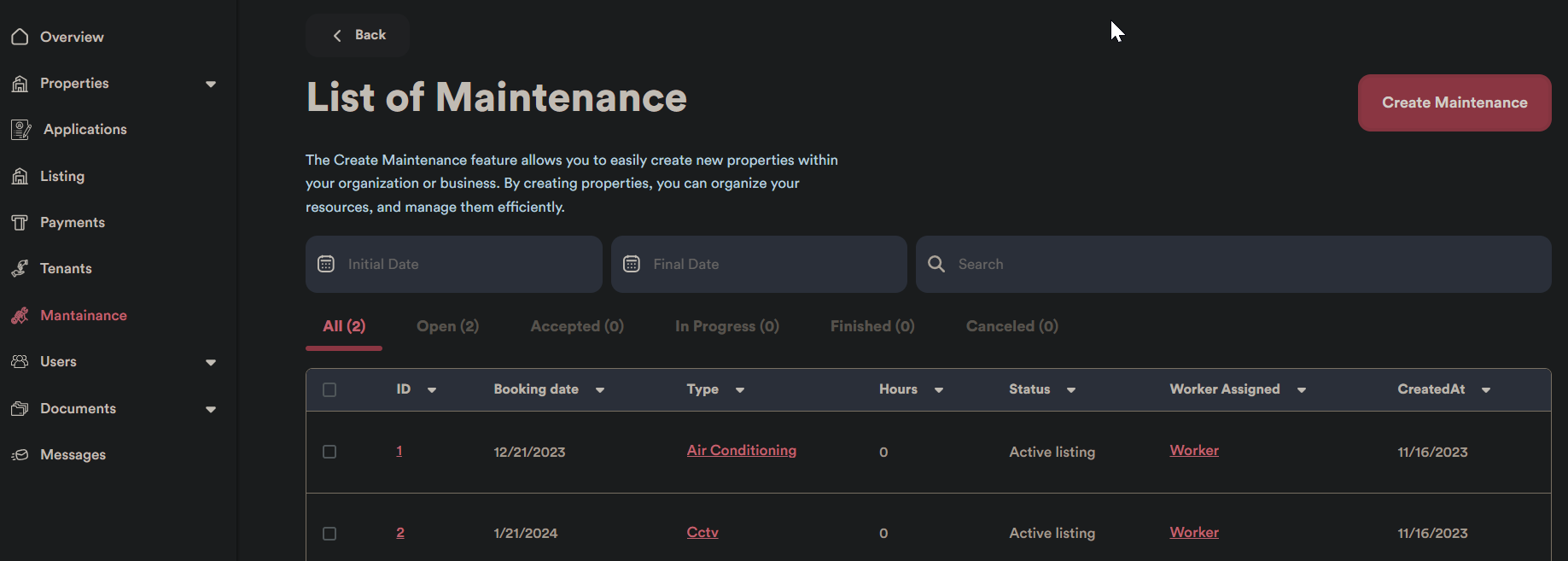Click the Tenants icon in sidebar

click(20, 269)
